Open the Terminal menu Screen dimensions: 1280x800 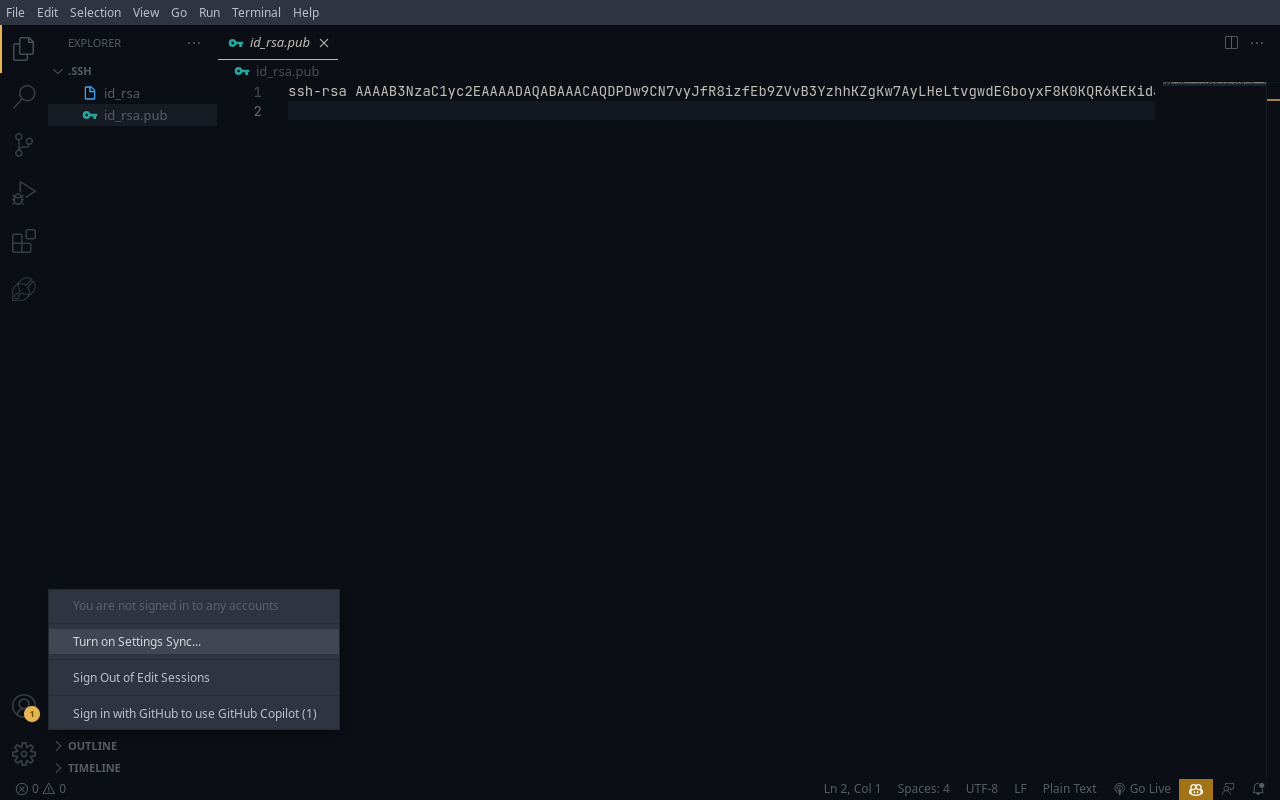255,12
